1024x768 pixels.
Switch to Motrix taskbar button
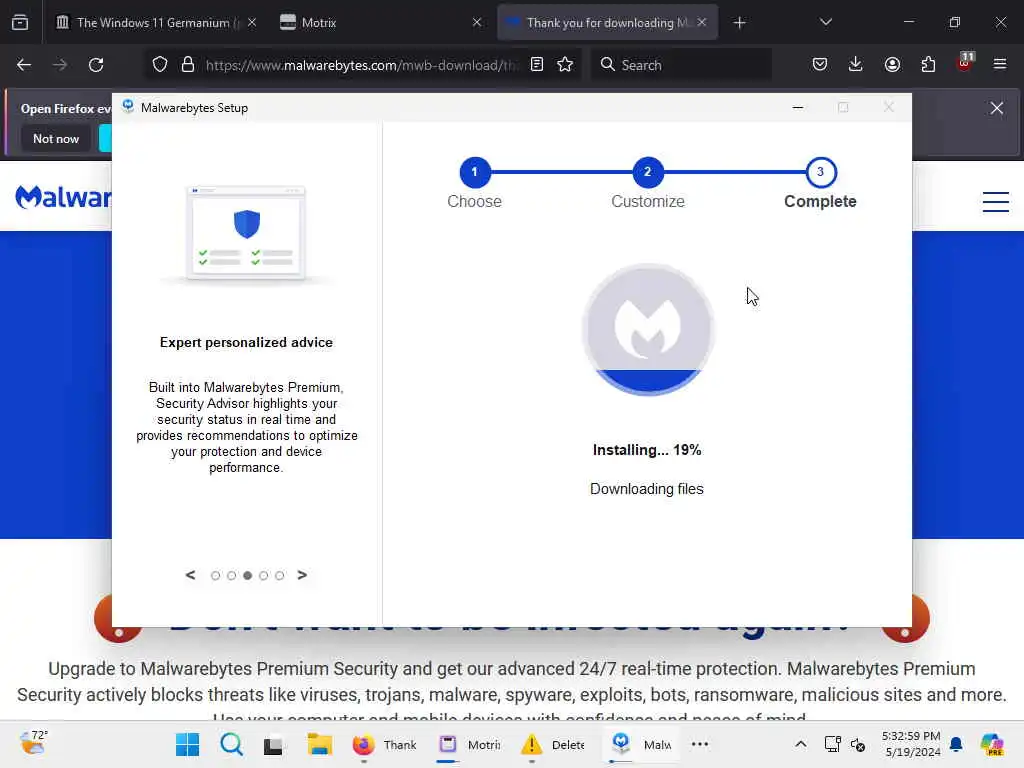pyautogui.click(x=470, y=744)
